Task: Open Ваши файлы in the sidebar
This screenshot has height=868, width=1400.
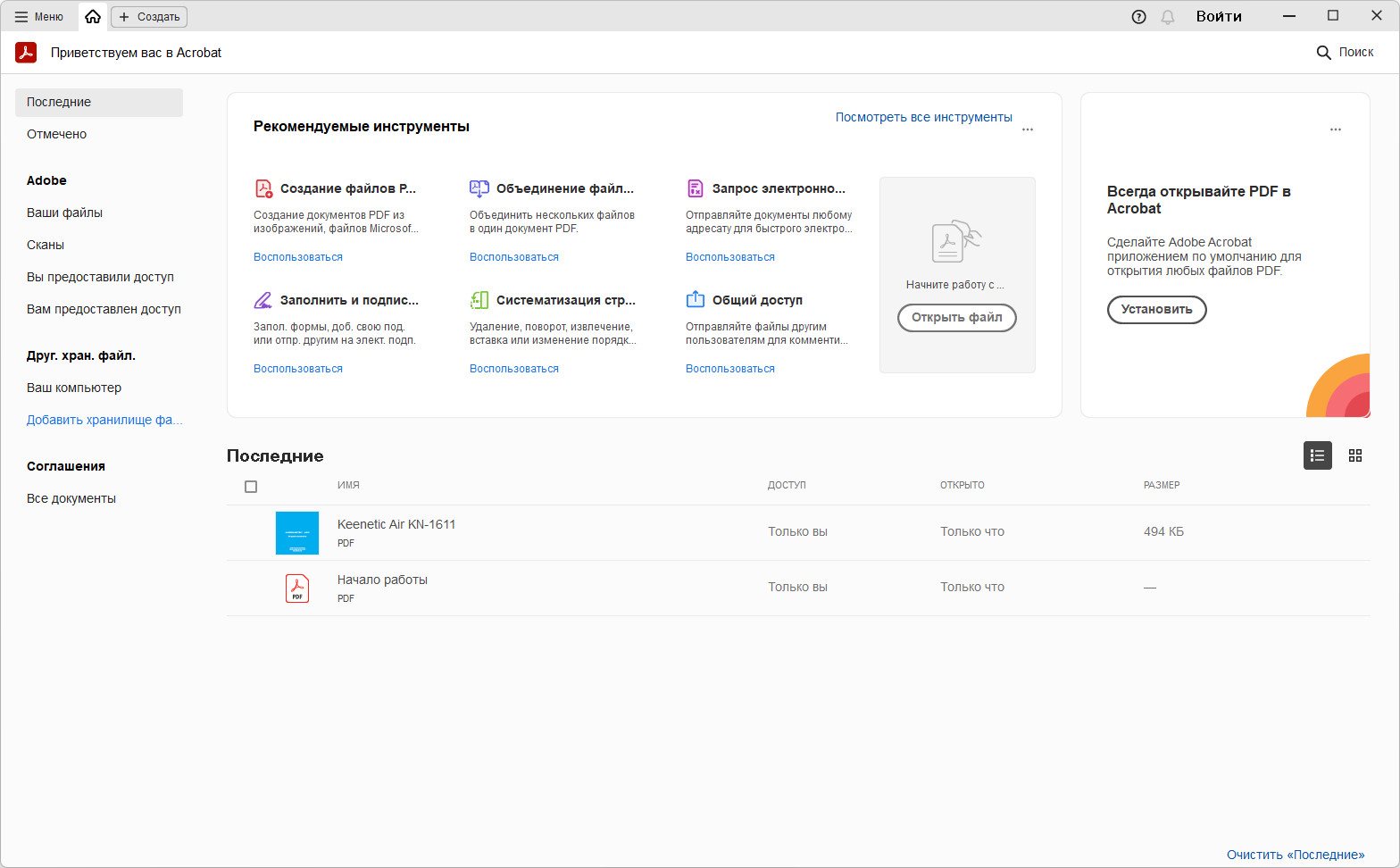Action: click(x=64, y=213)
